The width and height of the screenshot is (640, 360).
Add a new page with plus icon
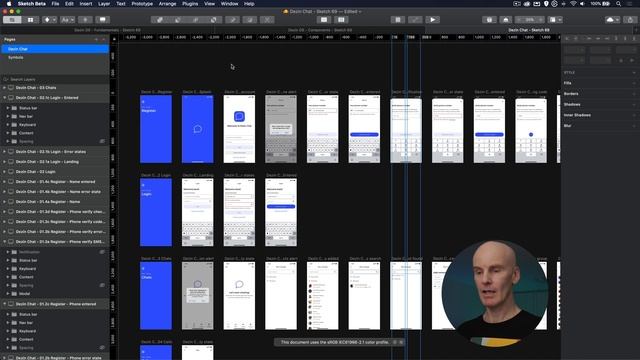tap(96, 39)
